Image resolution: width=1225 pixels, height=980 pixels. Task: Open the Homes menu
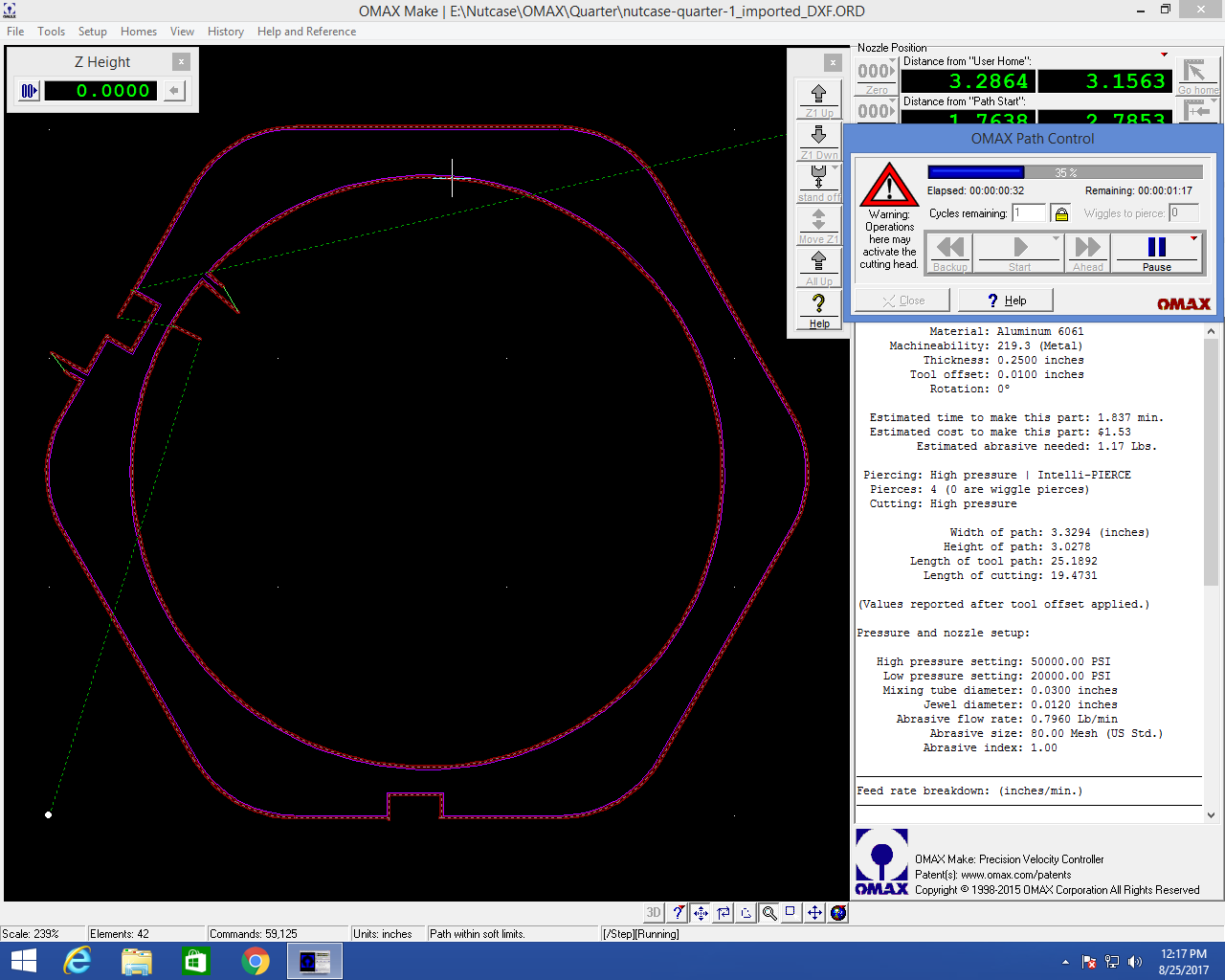(x=138, y=32)
